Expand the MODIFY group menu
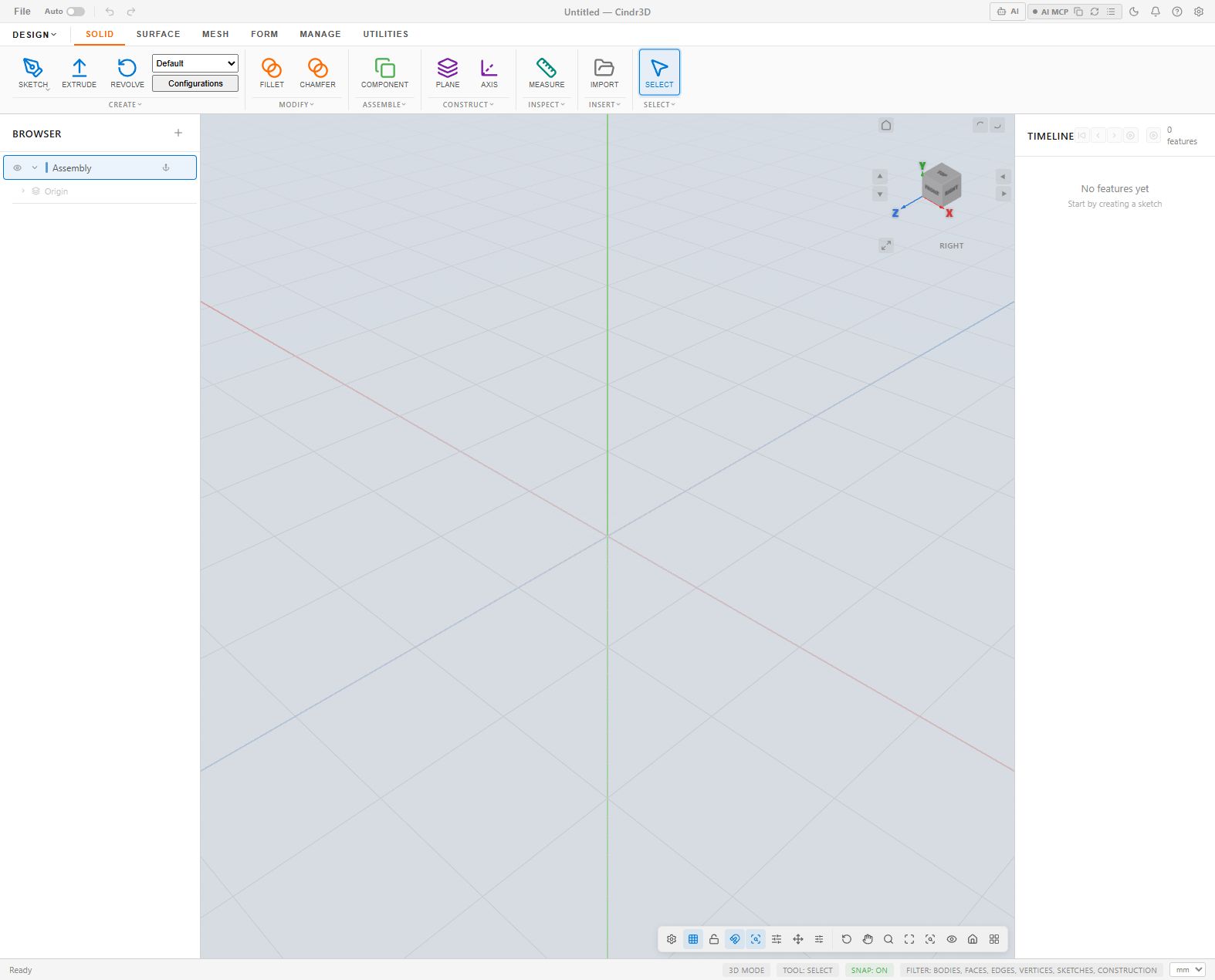Screen dimensions: 1215x980 pos(296,104)
